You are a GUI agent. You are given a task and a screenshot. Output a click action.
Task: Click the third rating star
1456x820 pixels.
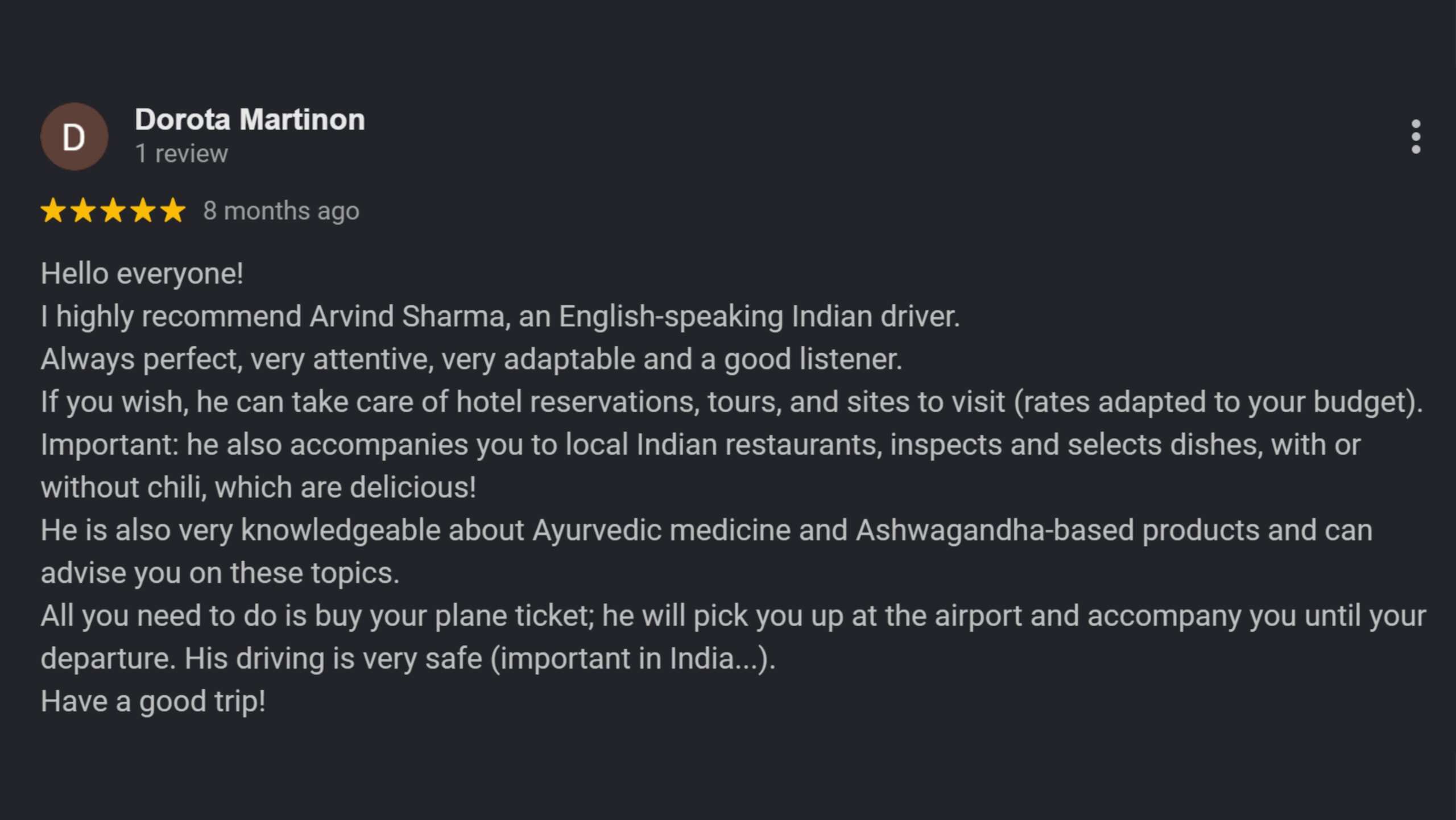pyautogui.click(x=113, y=210)
